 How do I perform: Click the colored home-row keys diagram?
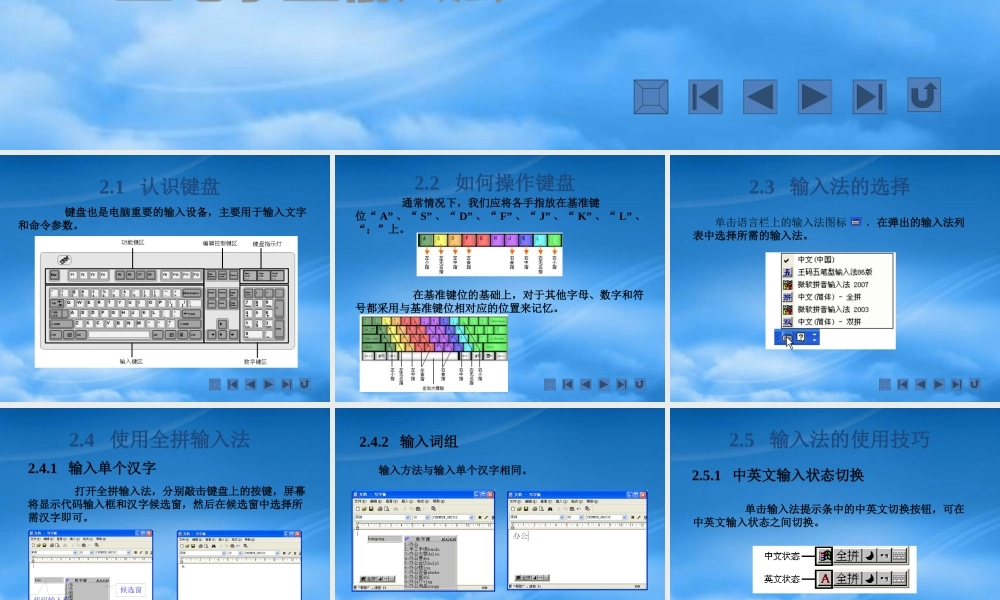(489, 254)
